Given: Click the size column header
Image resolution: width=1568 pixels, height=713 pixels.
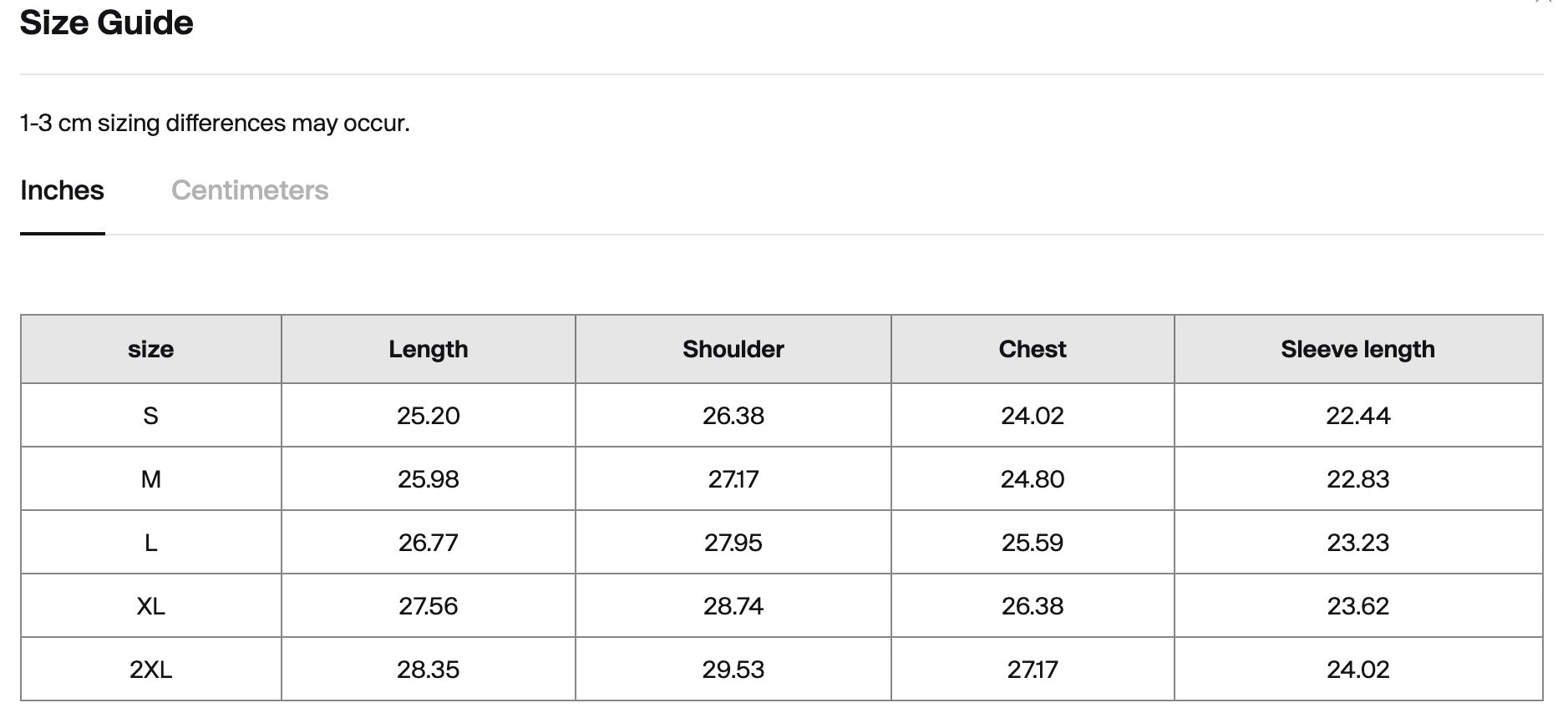Looking at the screenshot, I should (150, 349).
